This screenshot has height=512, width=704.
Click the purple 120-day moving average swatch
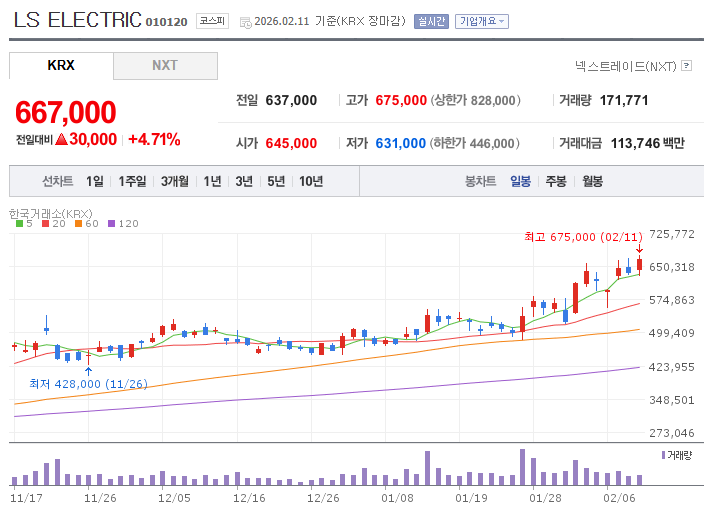[x=112, y=224]
